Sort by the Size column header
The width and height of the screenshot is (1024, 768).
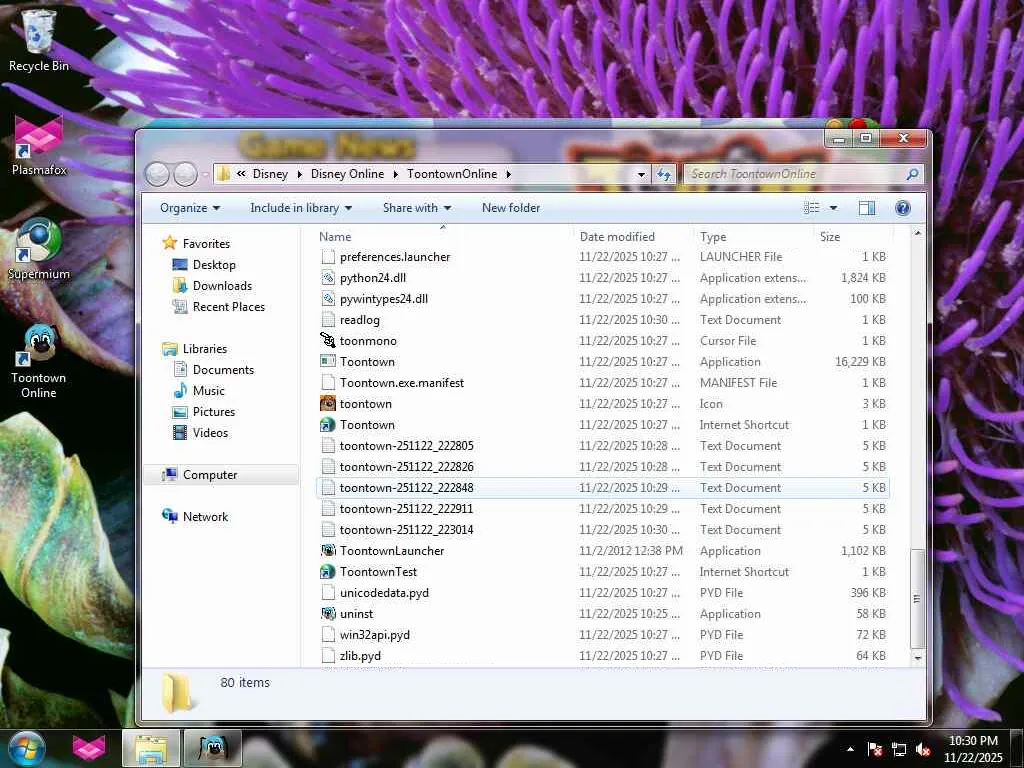click(852, 236)
